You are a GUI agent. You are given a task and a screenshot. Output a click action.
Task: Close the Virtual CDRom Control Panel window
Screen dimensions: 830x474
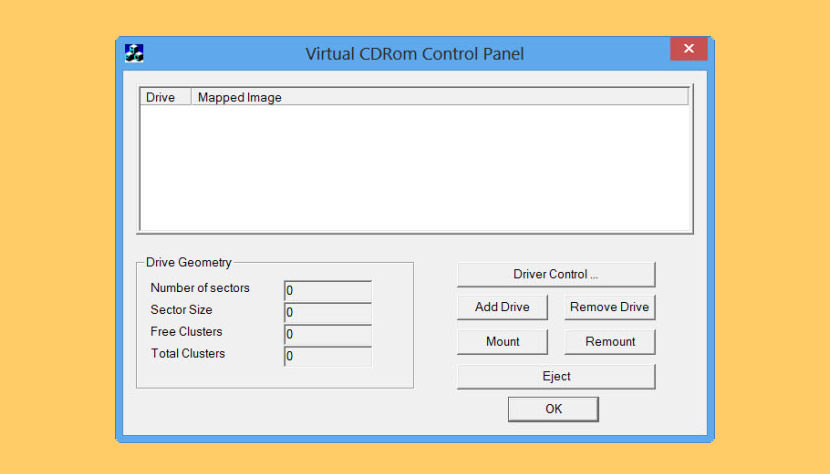tap(688, 49)
